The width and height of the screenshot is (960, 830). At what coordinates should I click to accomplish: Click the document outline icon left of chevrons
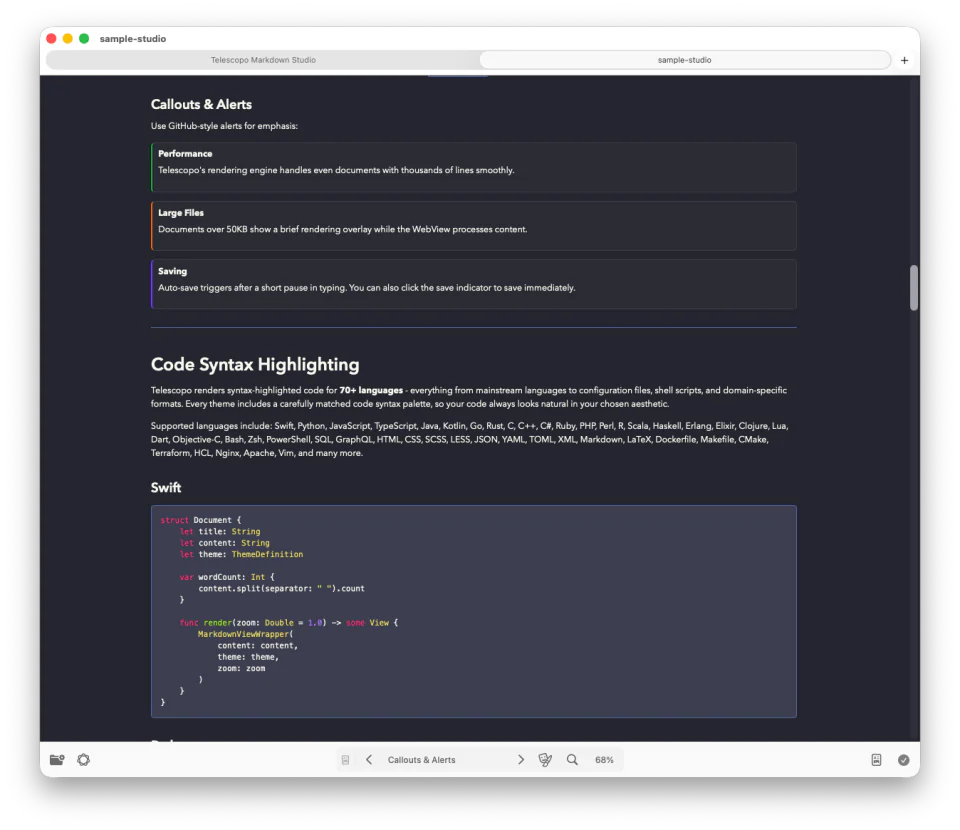point(345,760)
